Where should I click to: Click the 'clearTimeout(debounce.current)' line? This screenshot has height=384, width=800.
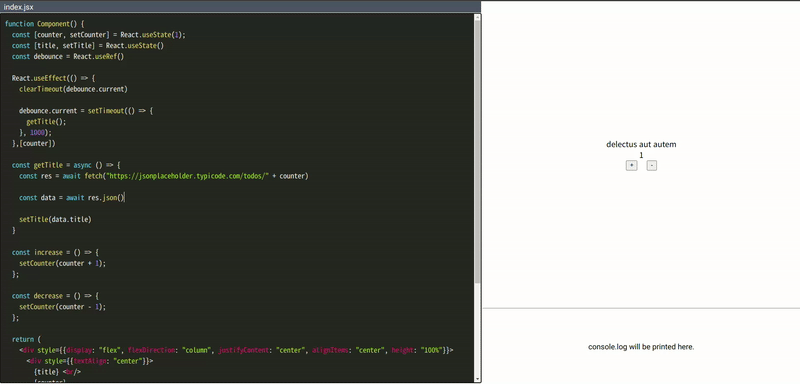pos(73,89)
